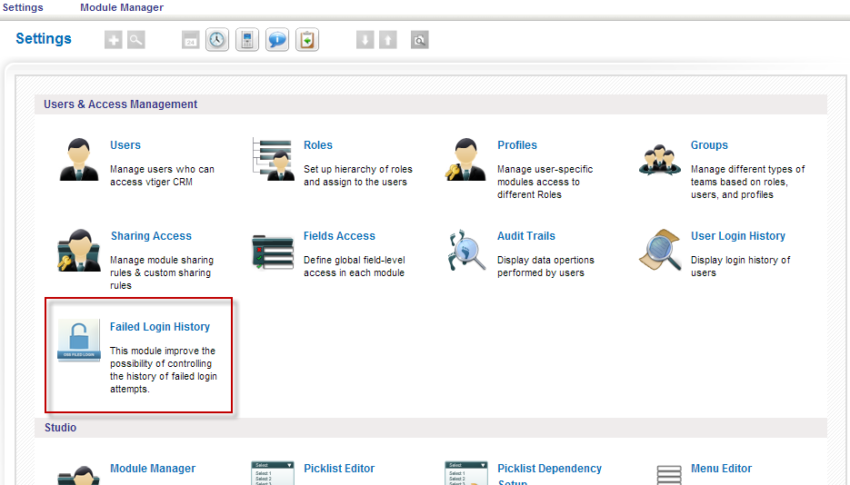This screenshot has height=485, width=850.
Task: Open the User Login History link
Action: tap(738, 236)
